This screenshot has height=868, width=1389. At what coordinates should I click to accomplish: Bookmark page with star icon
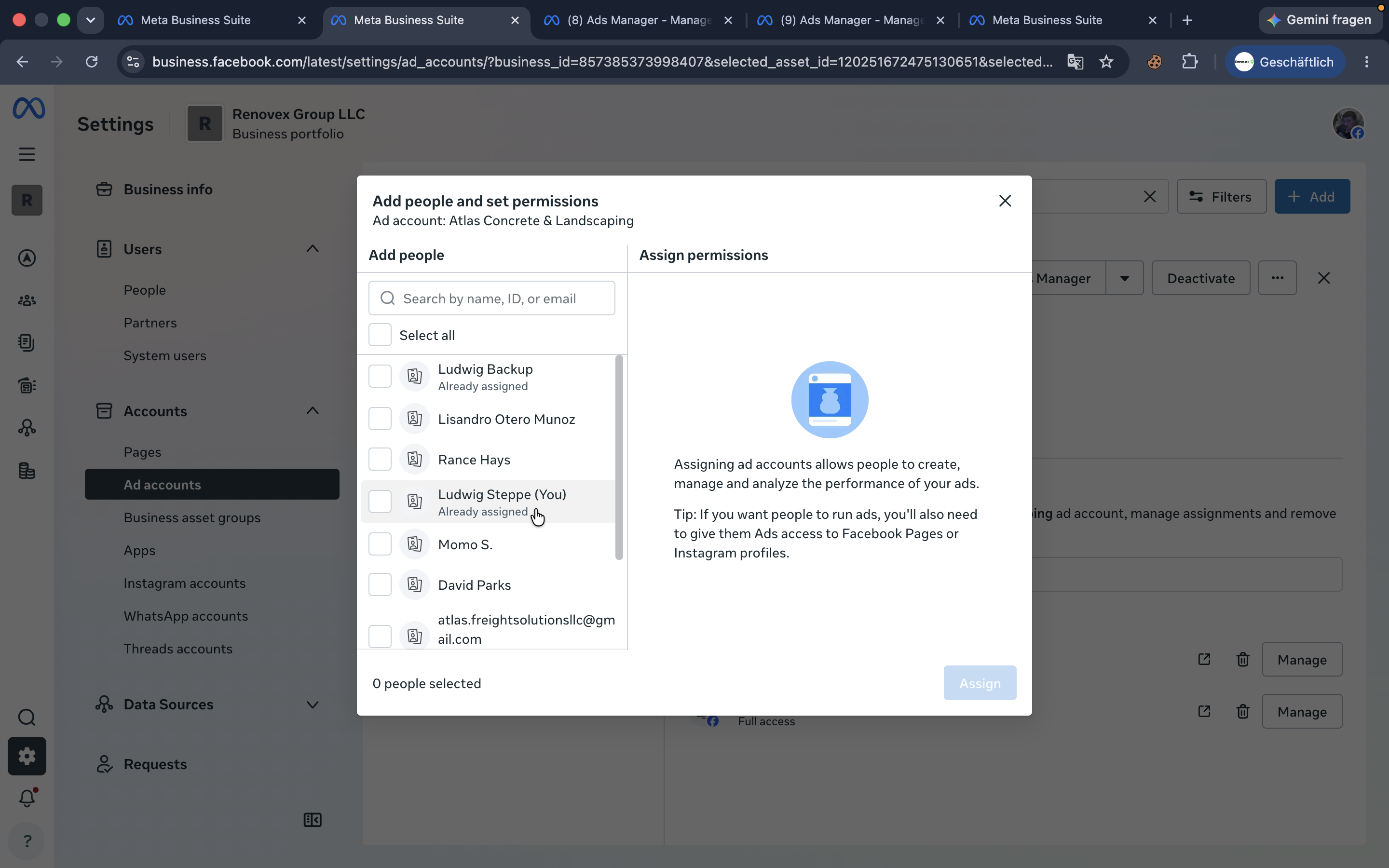[1106, 61]
